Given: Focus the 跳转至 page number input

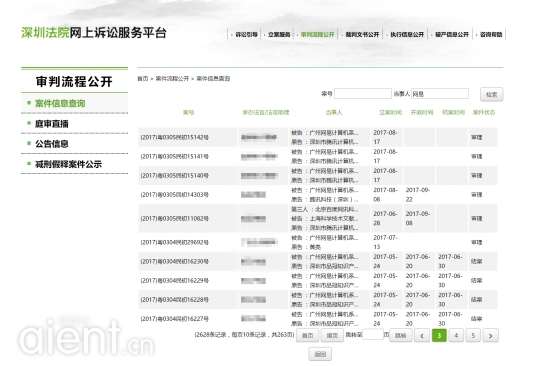Looking at the screenshot, I should pyautogui.click(x=373, y=334).
